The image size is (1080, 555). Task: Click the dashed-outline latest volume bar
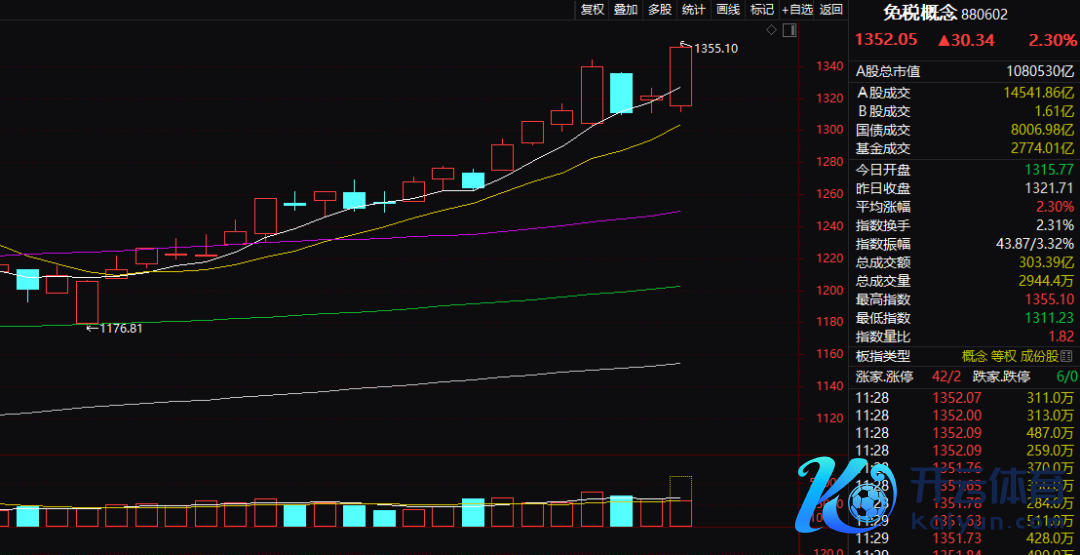point(681,500)
